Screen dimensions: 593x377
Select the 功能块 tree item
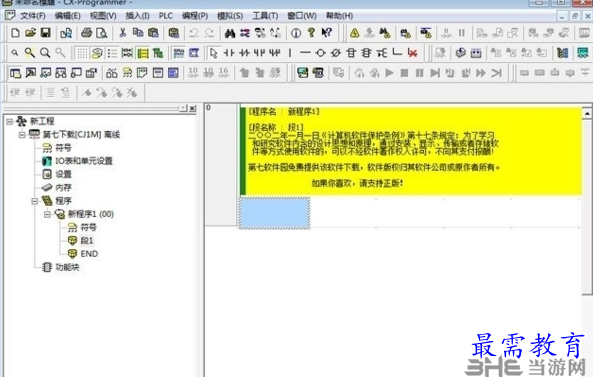(67, 267)
